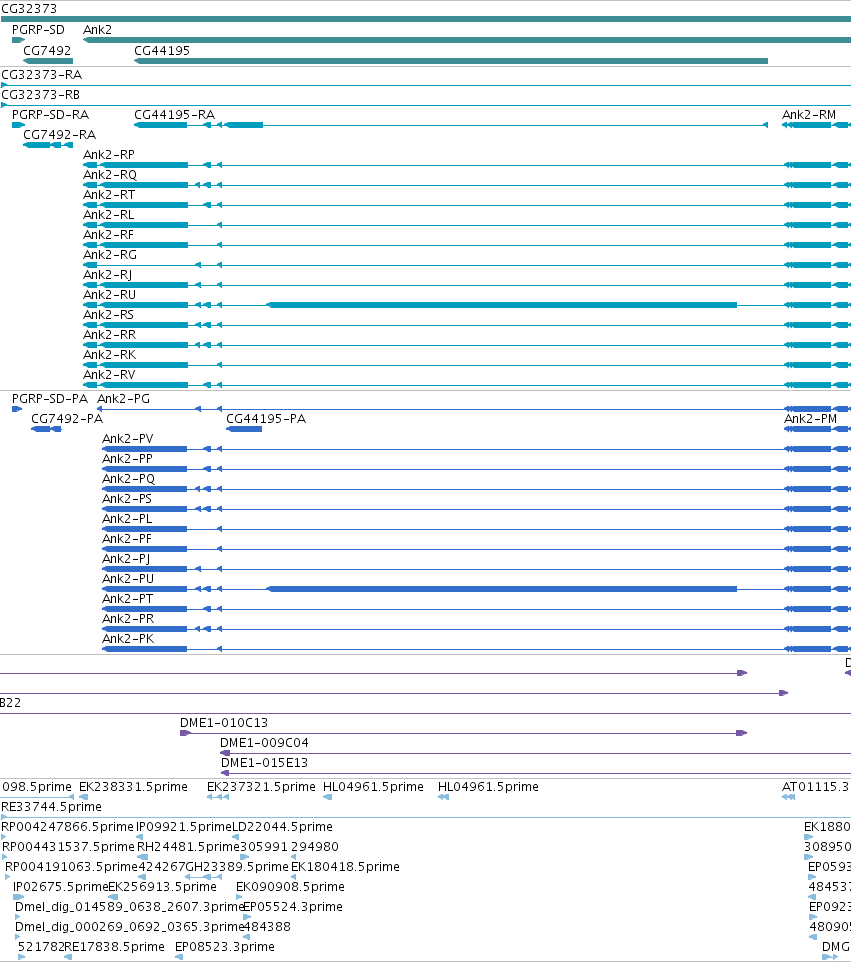Click the Ank2-RL transcript label
Screen dimensions: 851x962
pos(109,215)
